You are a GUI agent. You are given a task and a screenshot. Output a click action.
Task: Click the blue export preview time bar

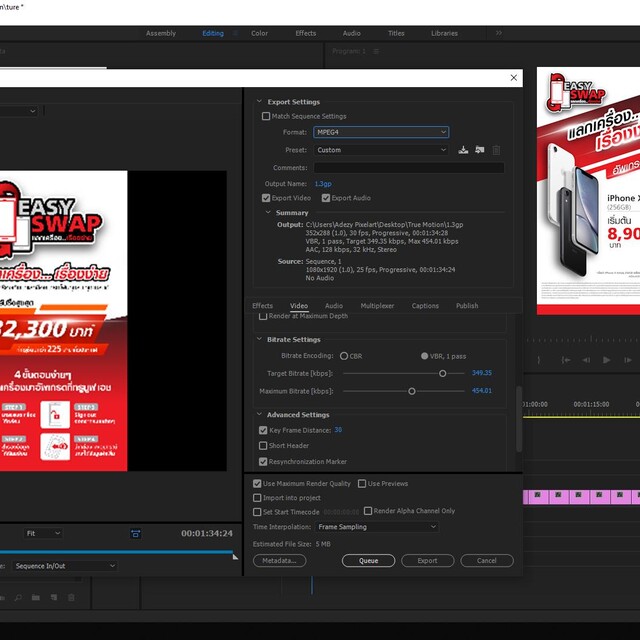116,552
